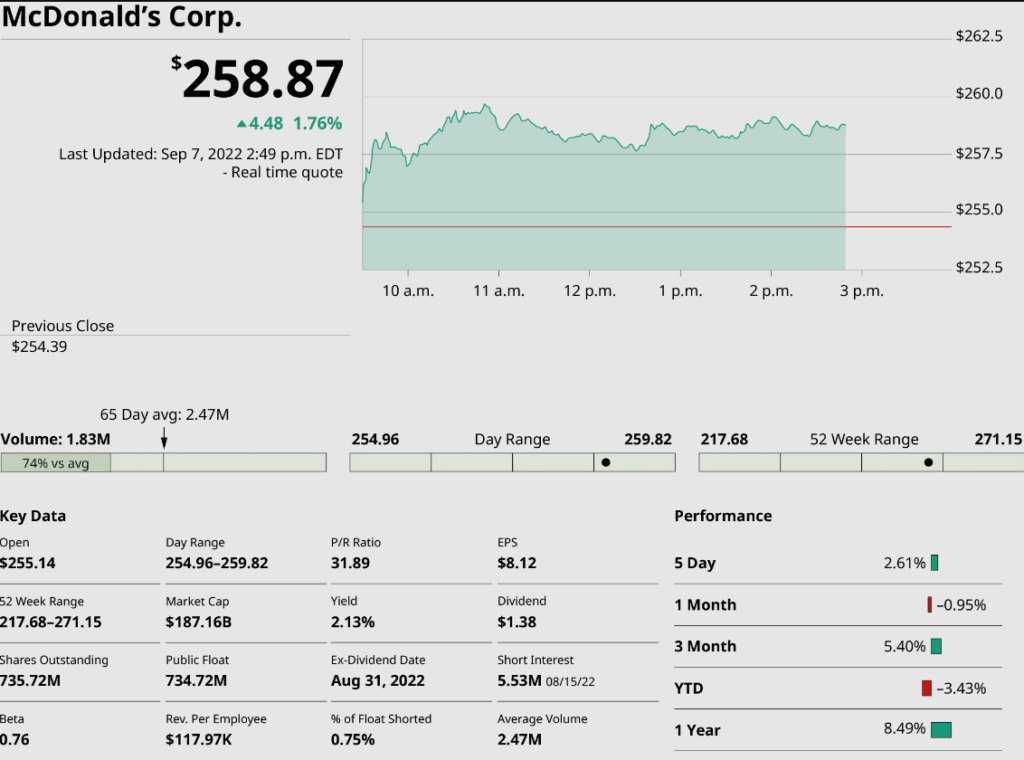Screen dimensions: 1024x760
Task: Click the 2 p.m. time axis label
Action: [771, 291]
